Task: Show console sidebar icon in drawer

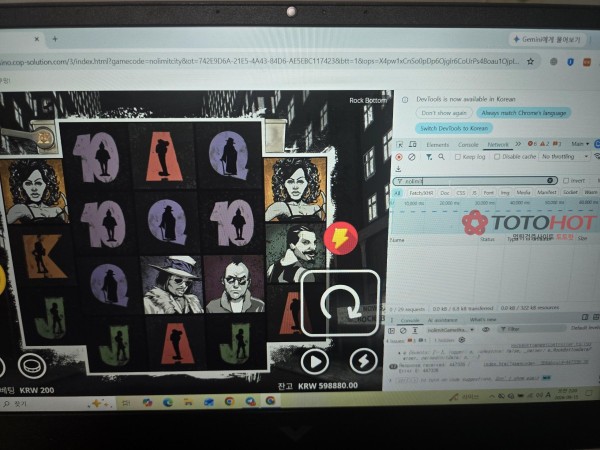Action: click(391, 330)
